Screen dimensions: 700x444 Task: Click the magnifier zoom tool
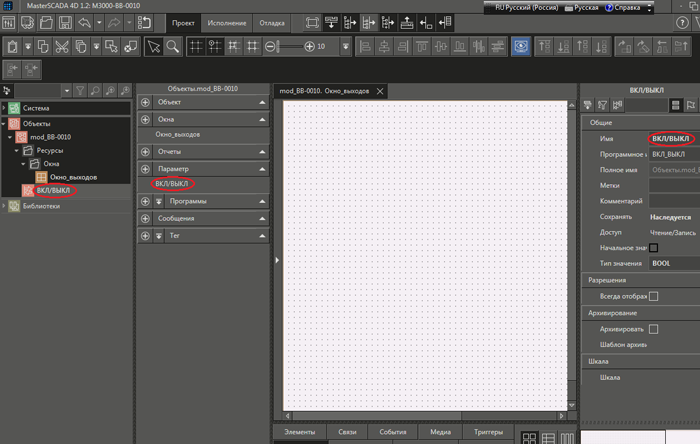[173, 46]
